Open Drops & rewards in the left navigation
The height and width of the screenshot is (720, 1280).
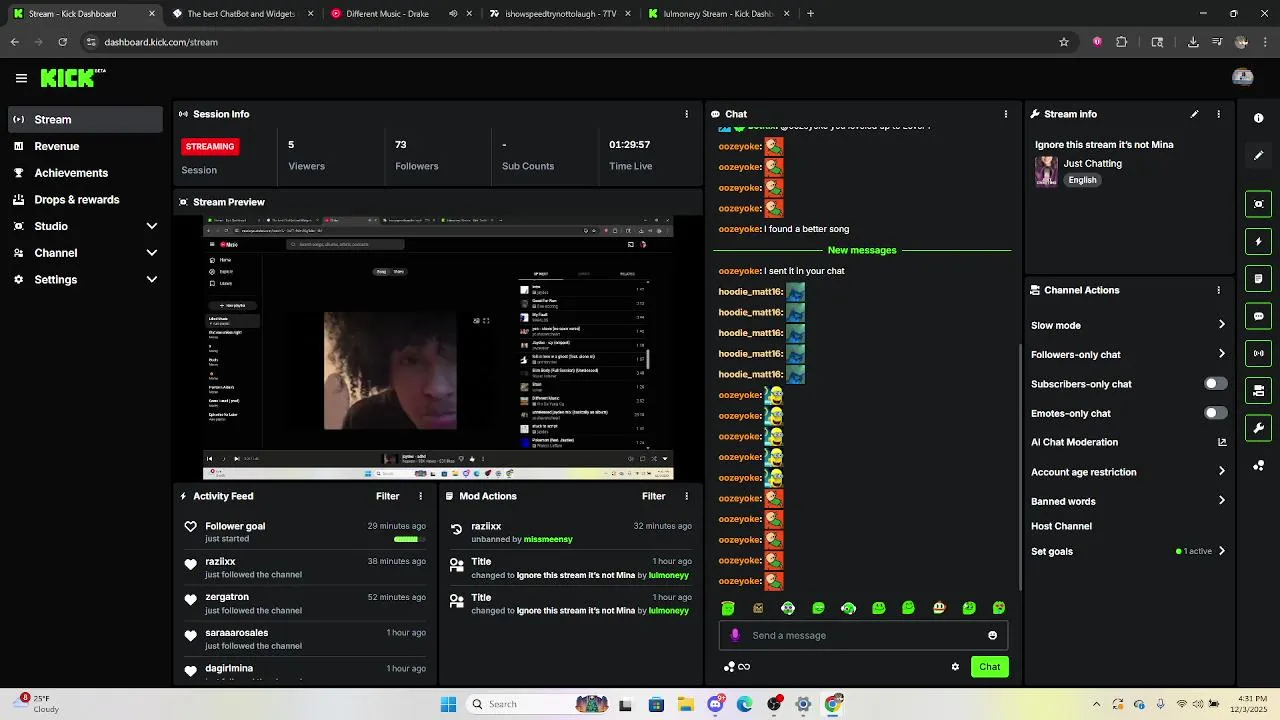85,199
